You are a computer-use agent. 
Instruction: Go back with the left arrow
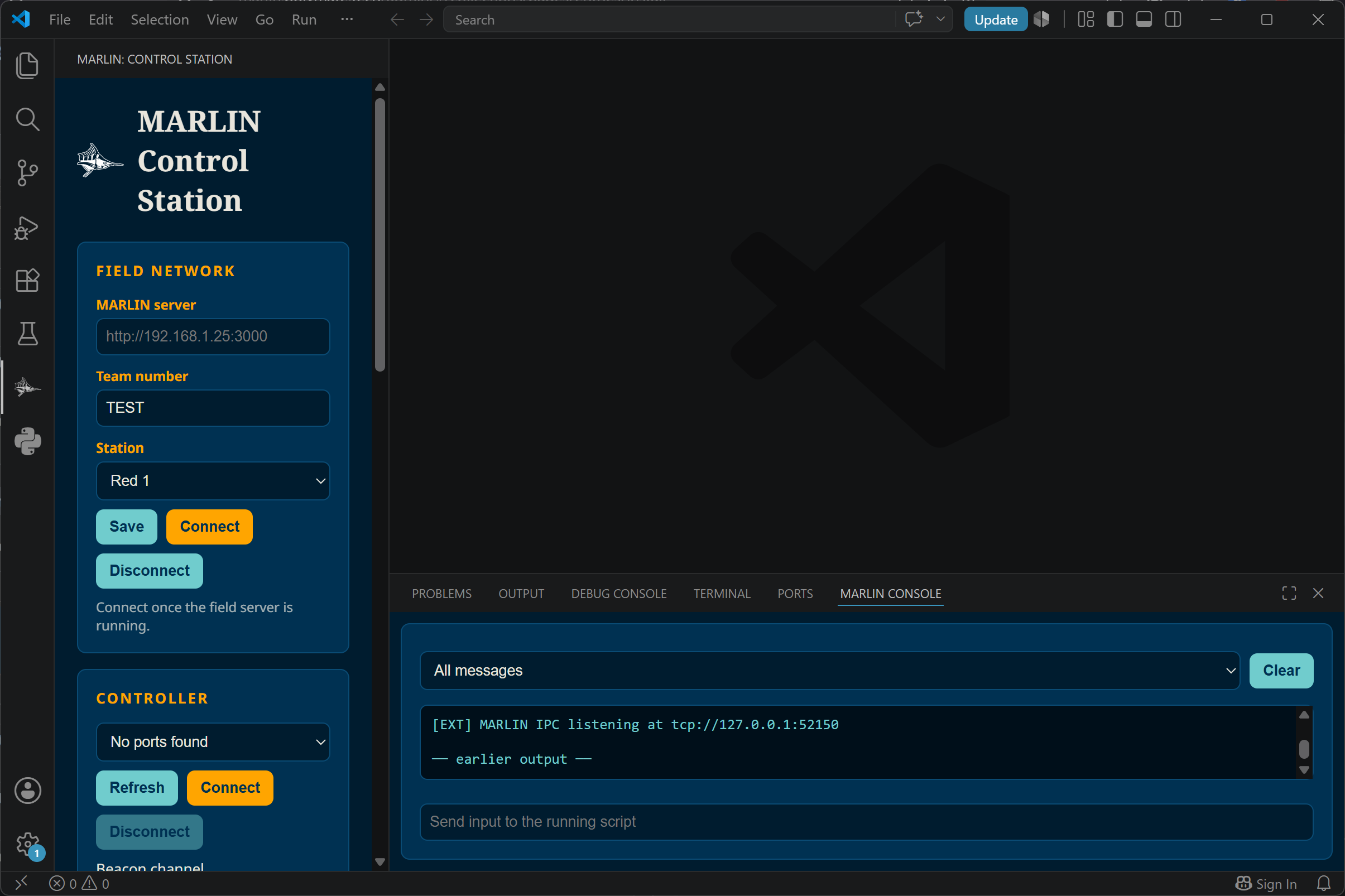[397, 20]
